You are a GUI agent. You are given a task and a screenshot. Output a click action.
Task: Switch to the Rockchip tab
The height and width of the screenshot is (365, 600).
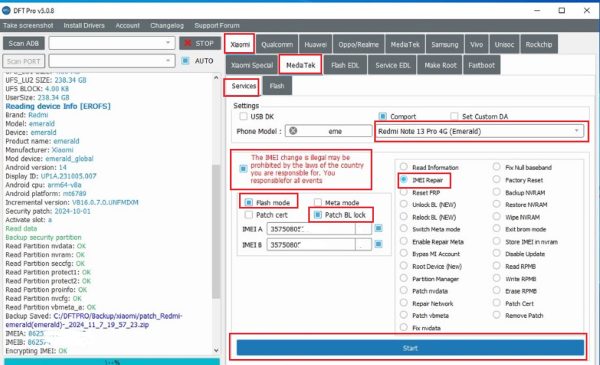coord(539,44)
